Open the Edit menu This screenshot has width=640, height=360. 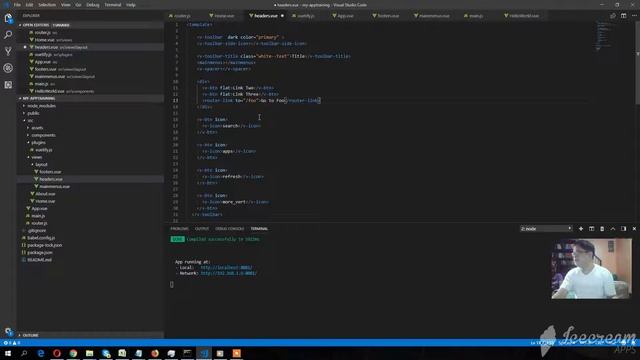pyautogui.click(x=29, y=5)
